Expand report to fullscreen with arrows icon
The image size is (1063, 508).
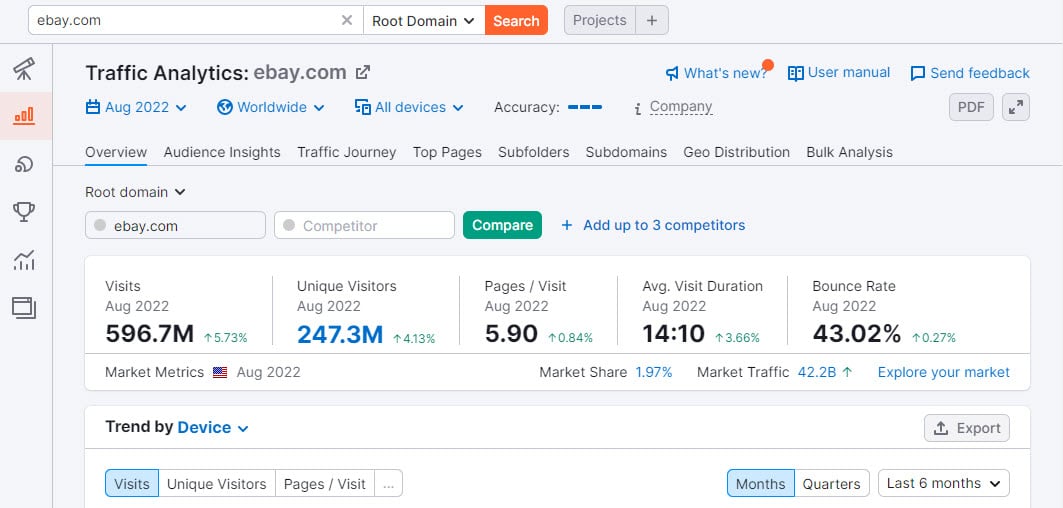tap(1016, 108)
